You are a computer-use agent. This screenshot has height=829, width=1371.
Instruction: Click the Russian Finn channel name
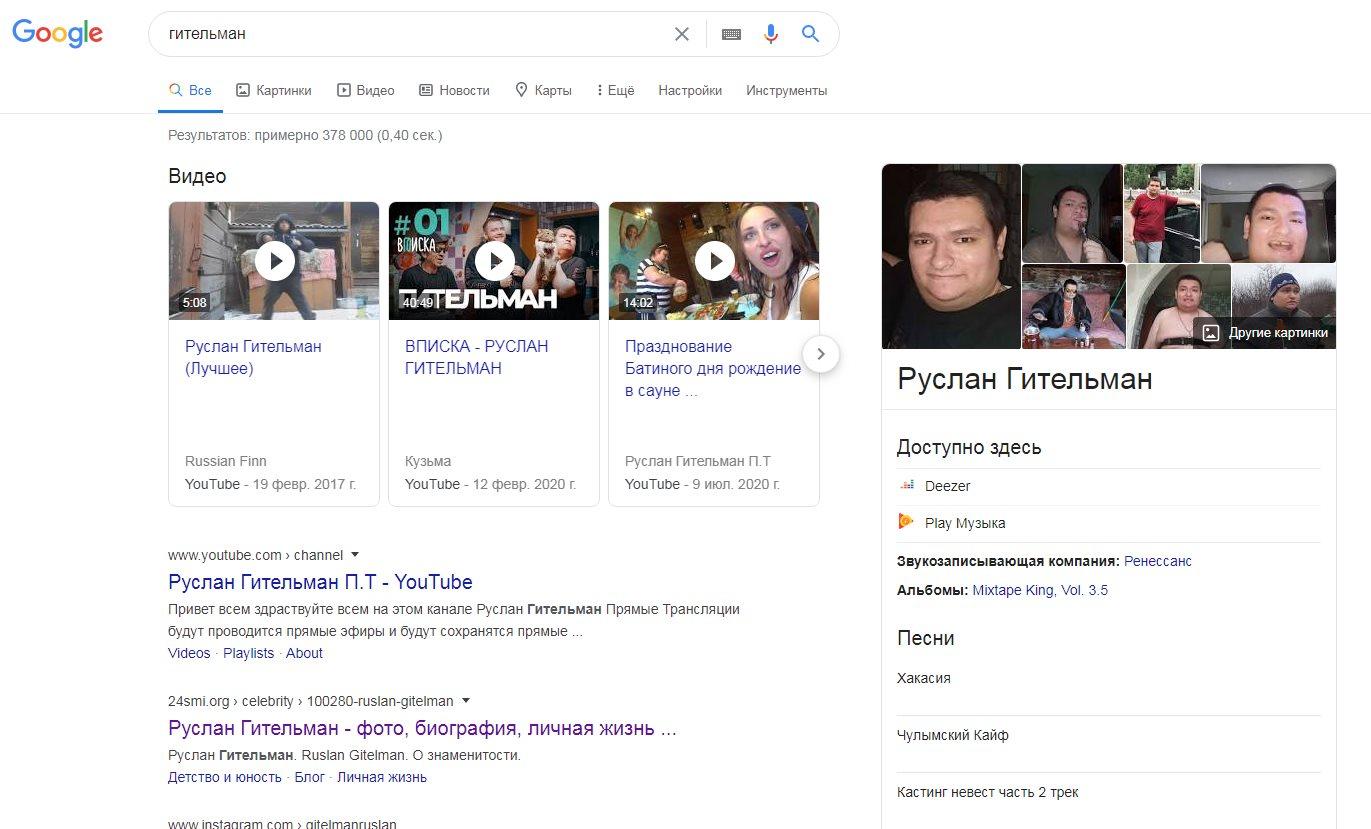tap(226, 461)
